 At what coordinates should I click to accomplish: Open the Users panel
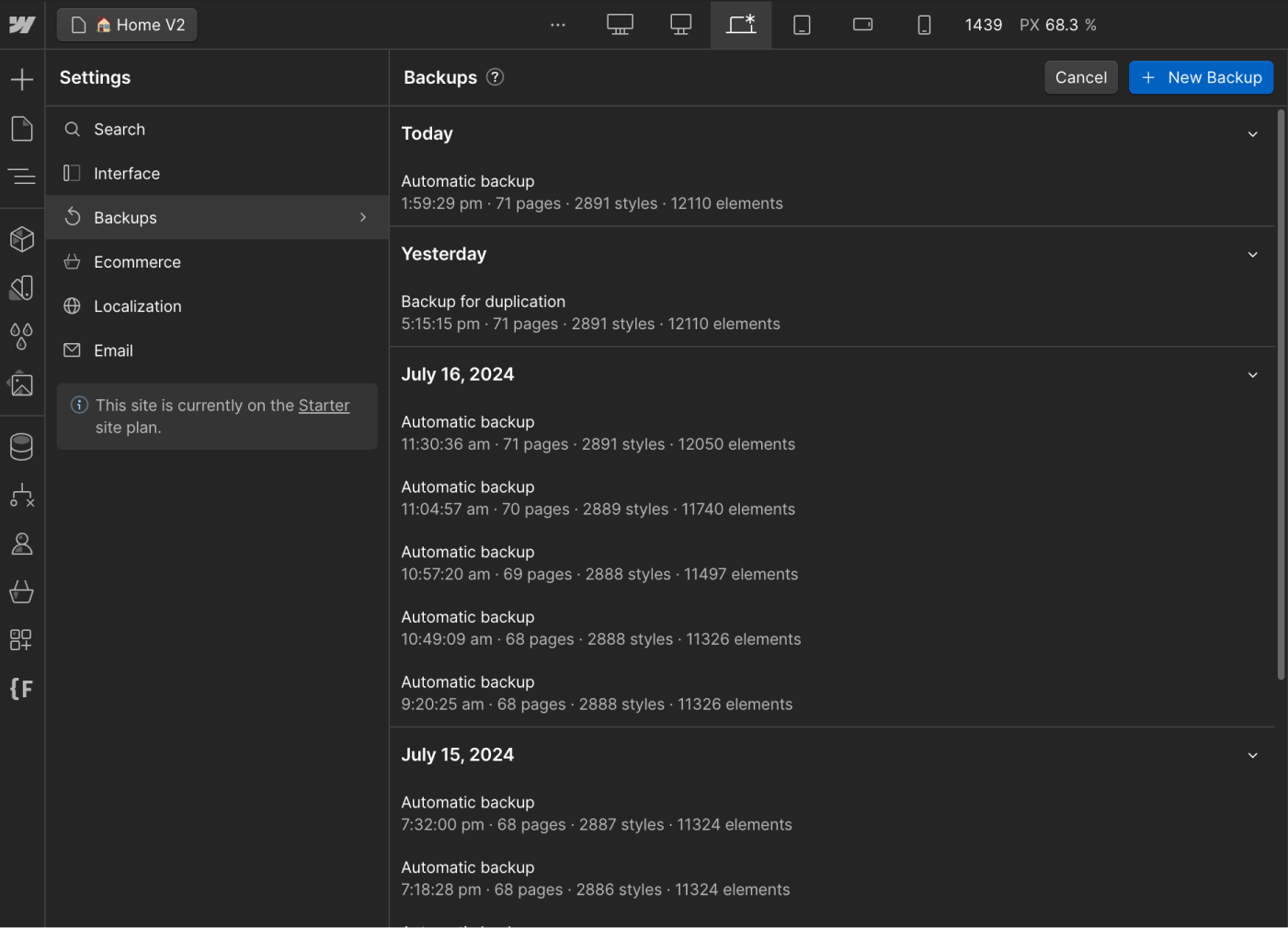click(x=22, y=544)
